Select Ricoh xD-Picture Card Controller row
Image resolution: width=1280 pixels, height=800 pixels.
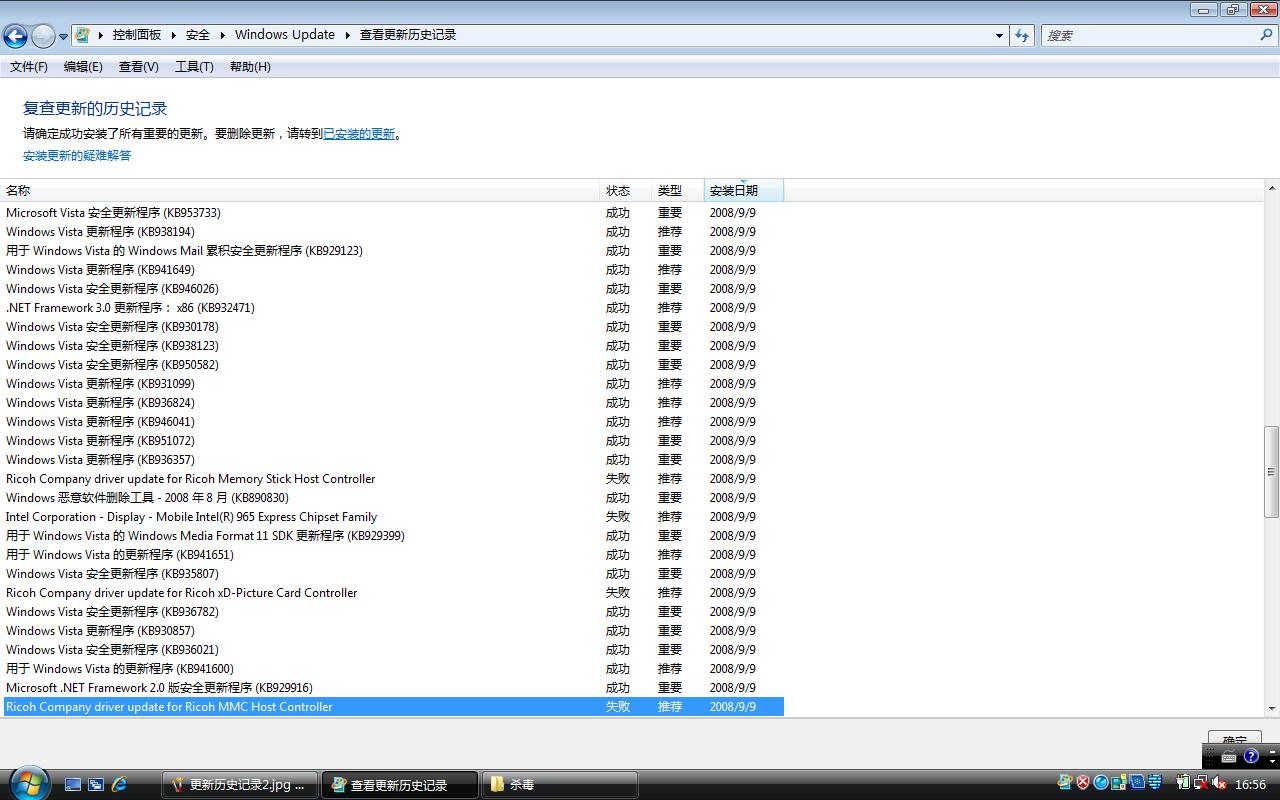tap(393, 593)
